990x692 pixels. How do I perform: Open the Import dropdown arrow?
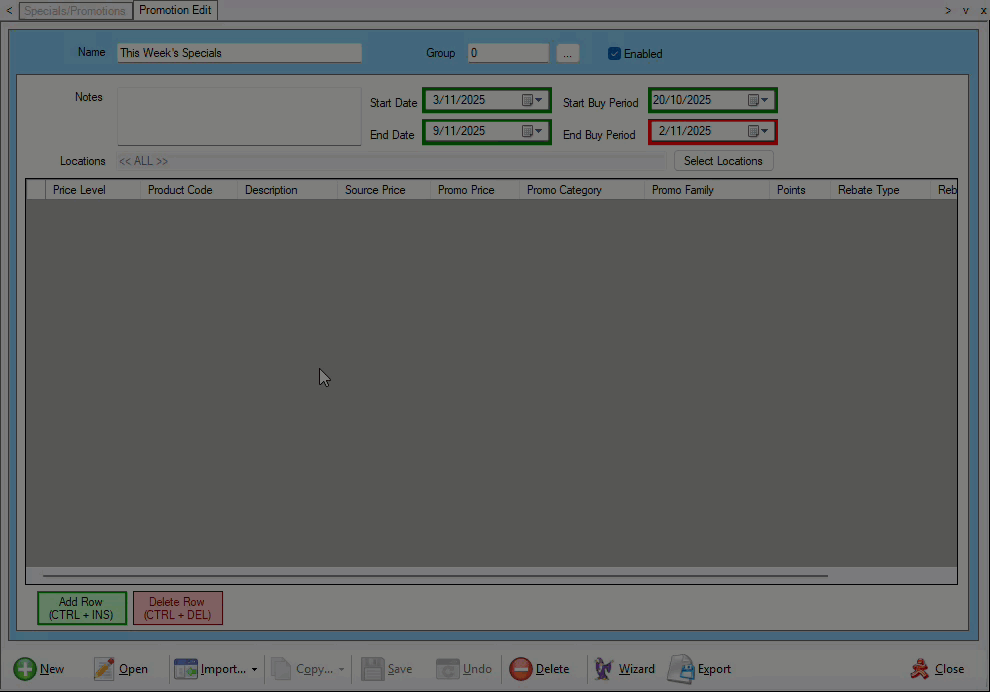point(252,669)
